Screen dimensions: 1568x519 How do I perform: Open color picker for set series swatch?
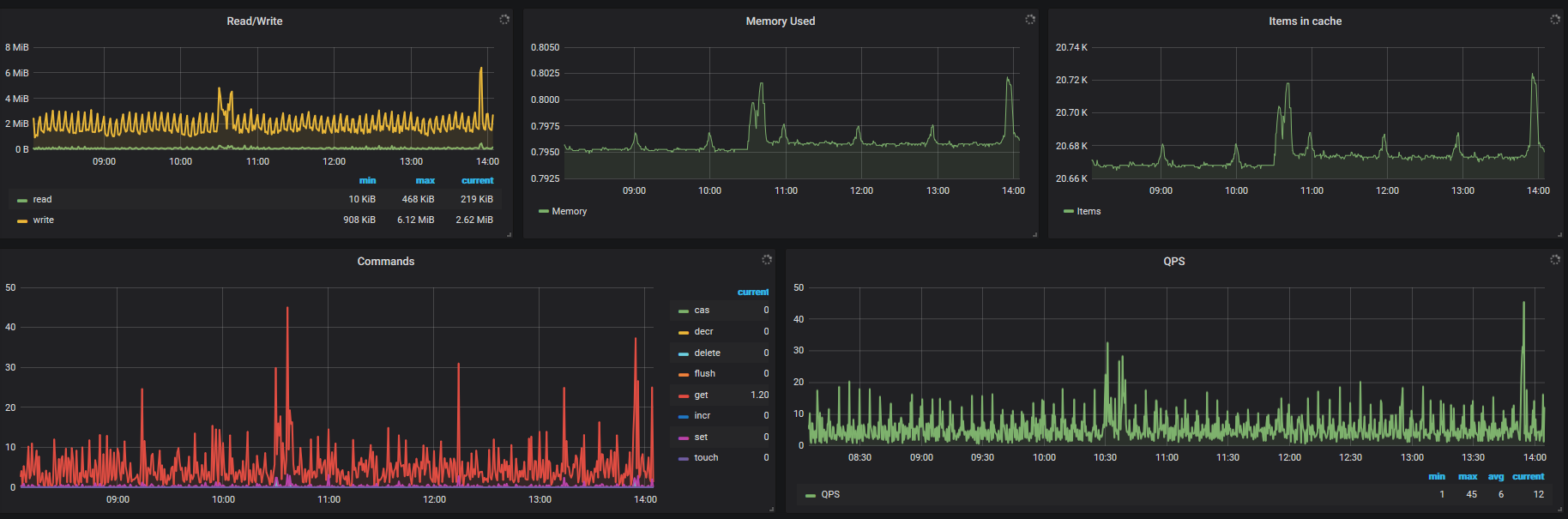[x=684, y=438]
